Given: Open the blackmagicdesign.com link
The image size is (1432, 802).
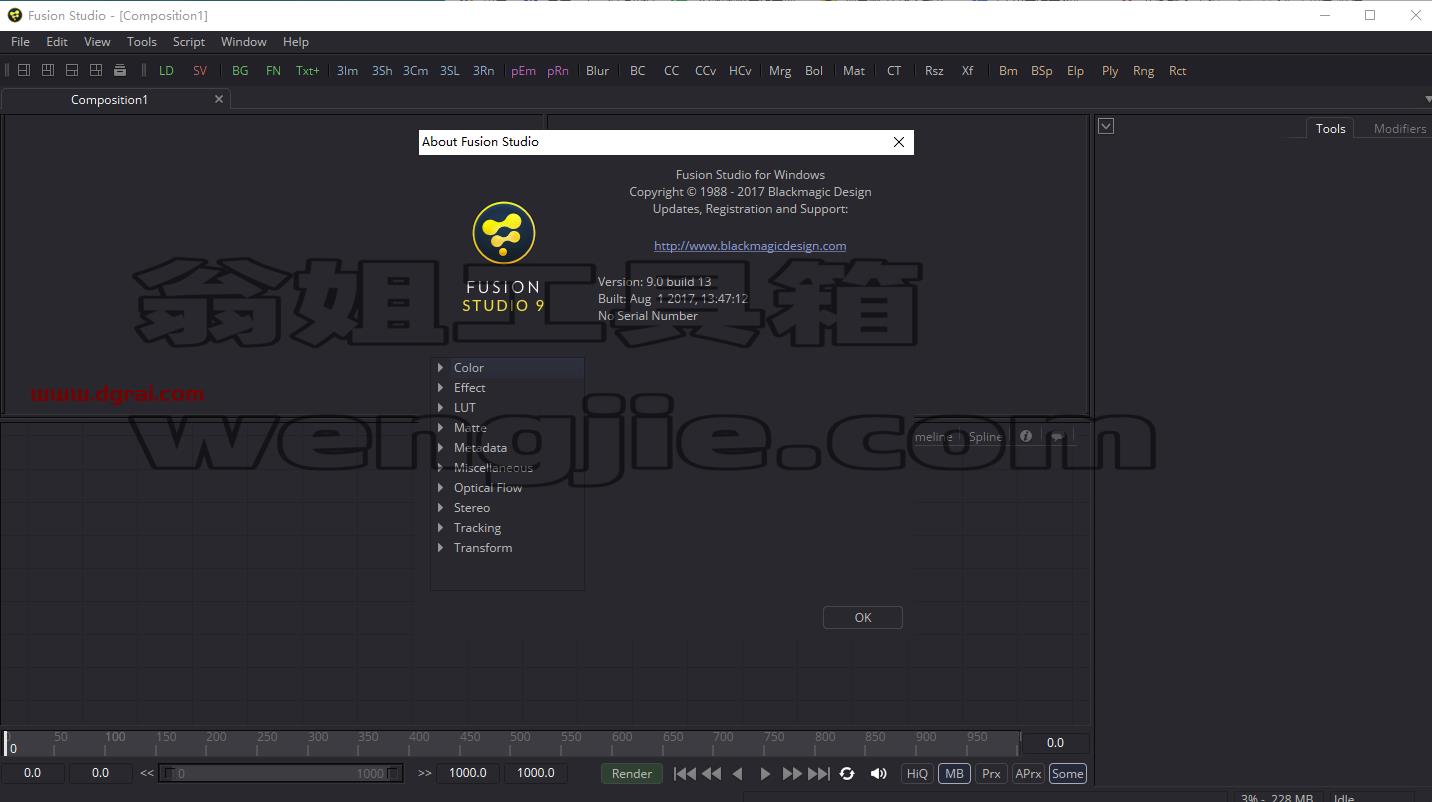Looking at the screenshot, I should pos(750,246).
